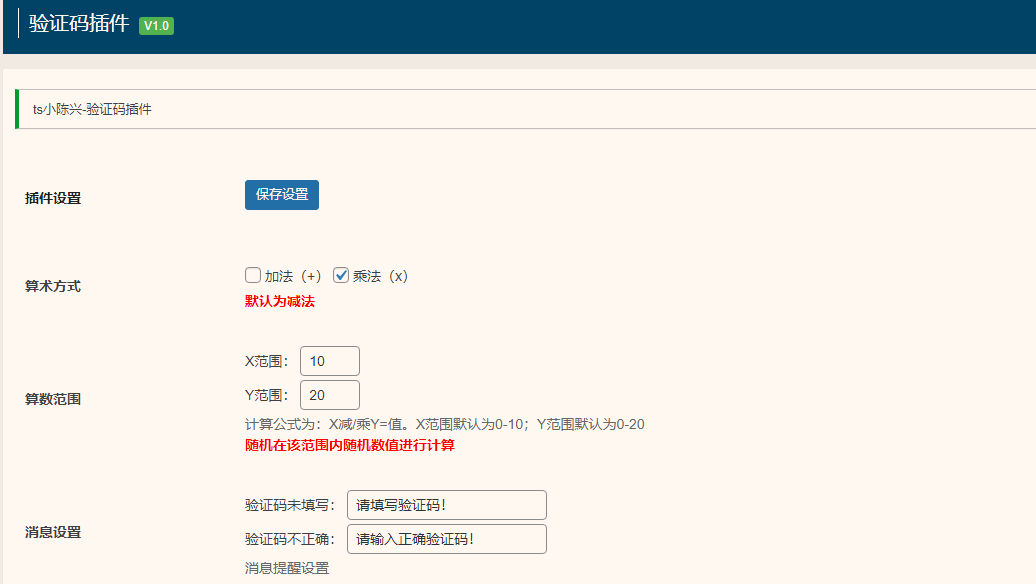Click the ts小陈兴-验证码插件 notice text

click(92, 109)
